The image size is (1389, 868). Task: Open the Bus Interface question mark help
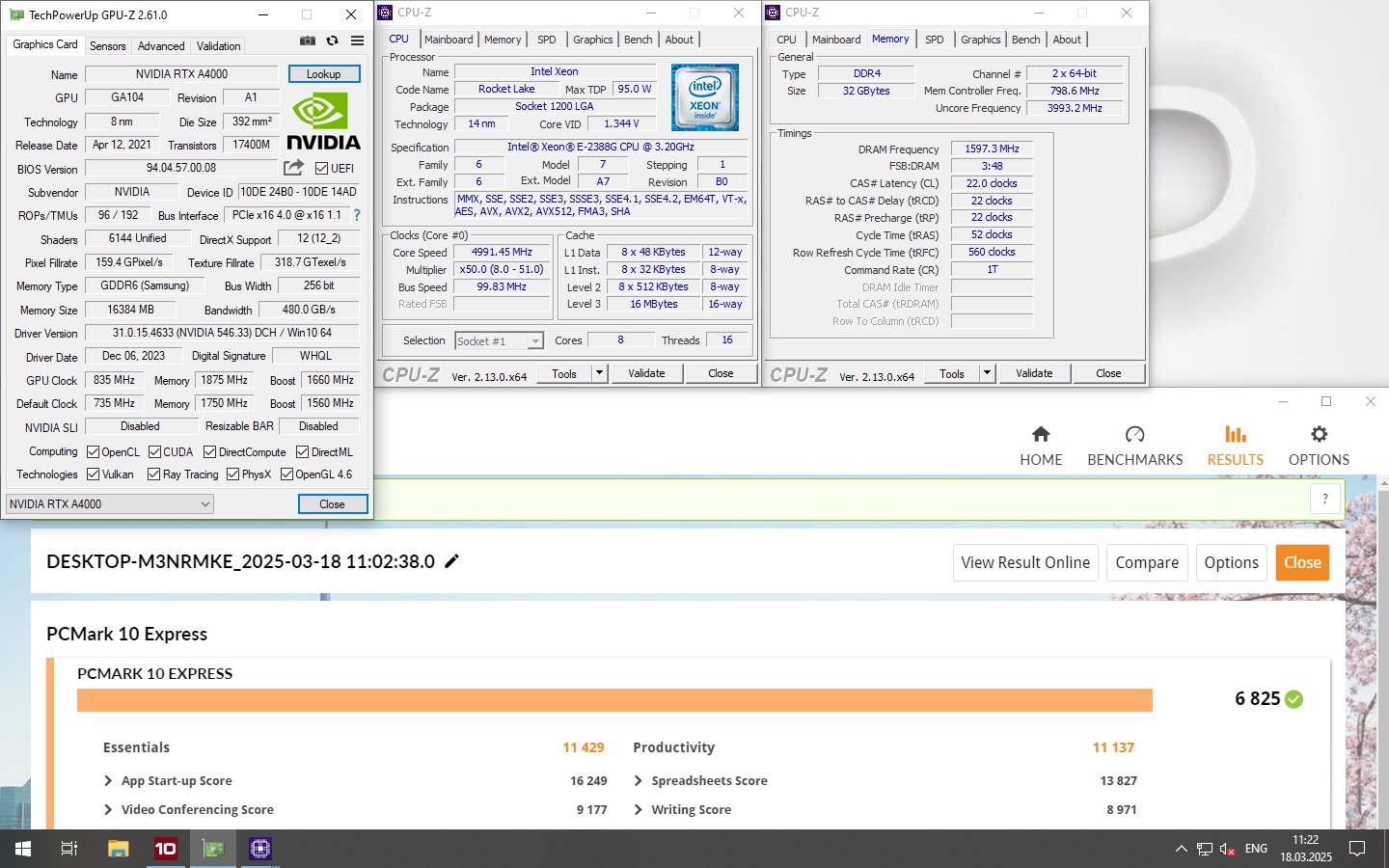357,215
